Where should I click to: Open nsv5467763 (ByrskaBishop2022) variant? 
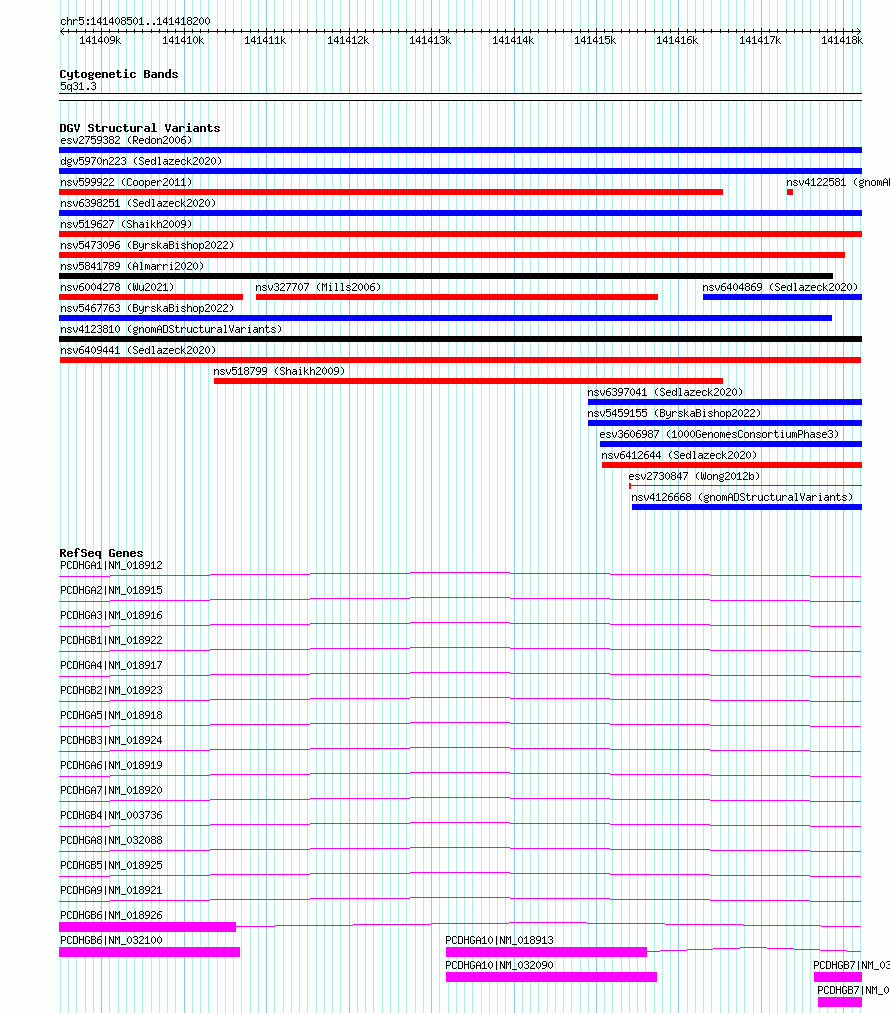(x=147, y=308)
